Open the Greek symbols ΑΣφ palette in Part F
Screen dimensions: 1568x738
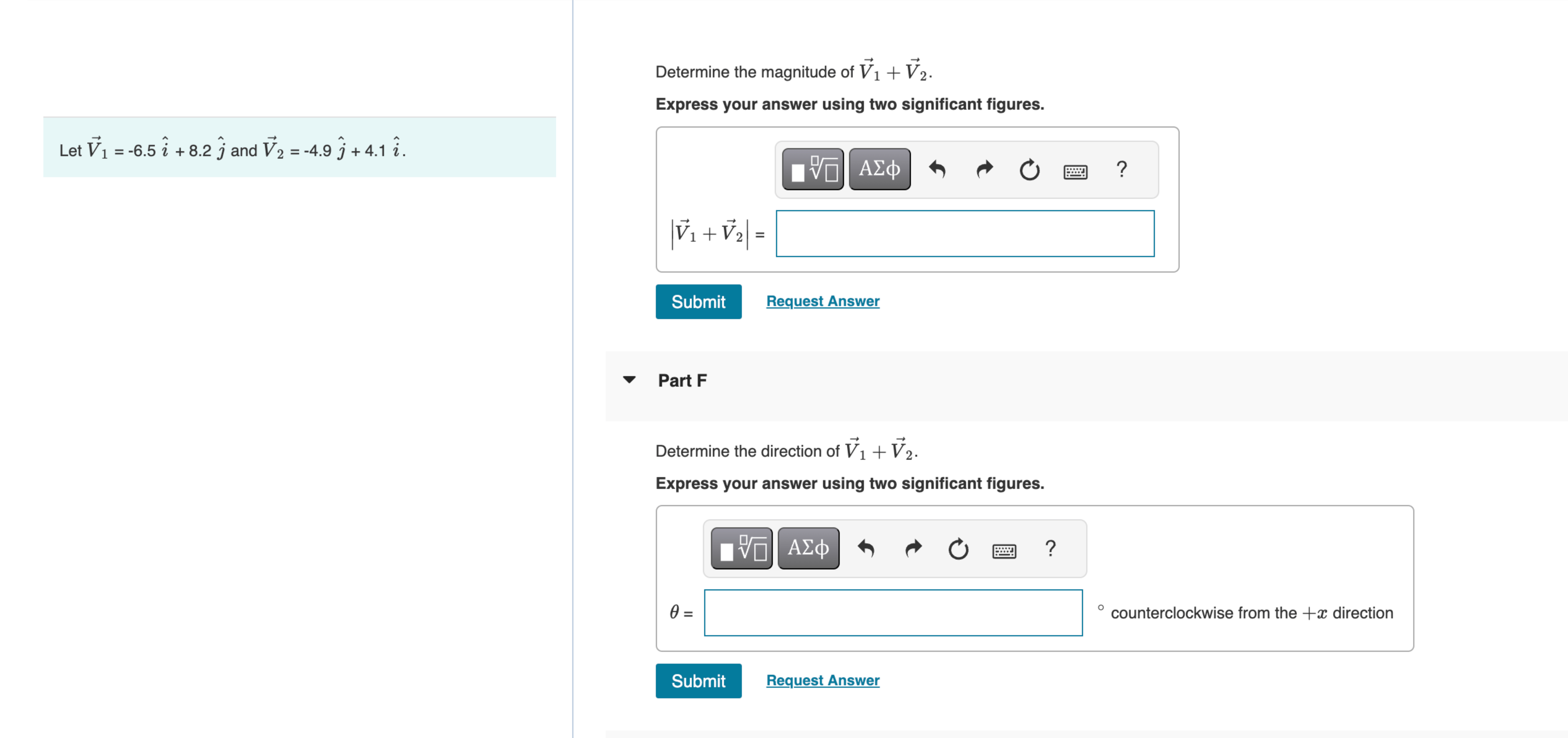tap(808, 548)
